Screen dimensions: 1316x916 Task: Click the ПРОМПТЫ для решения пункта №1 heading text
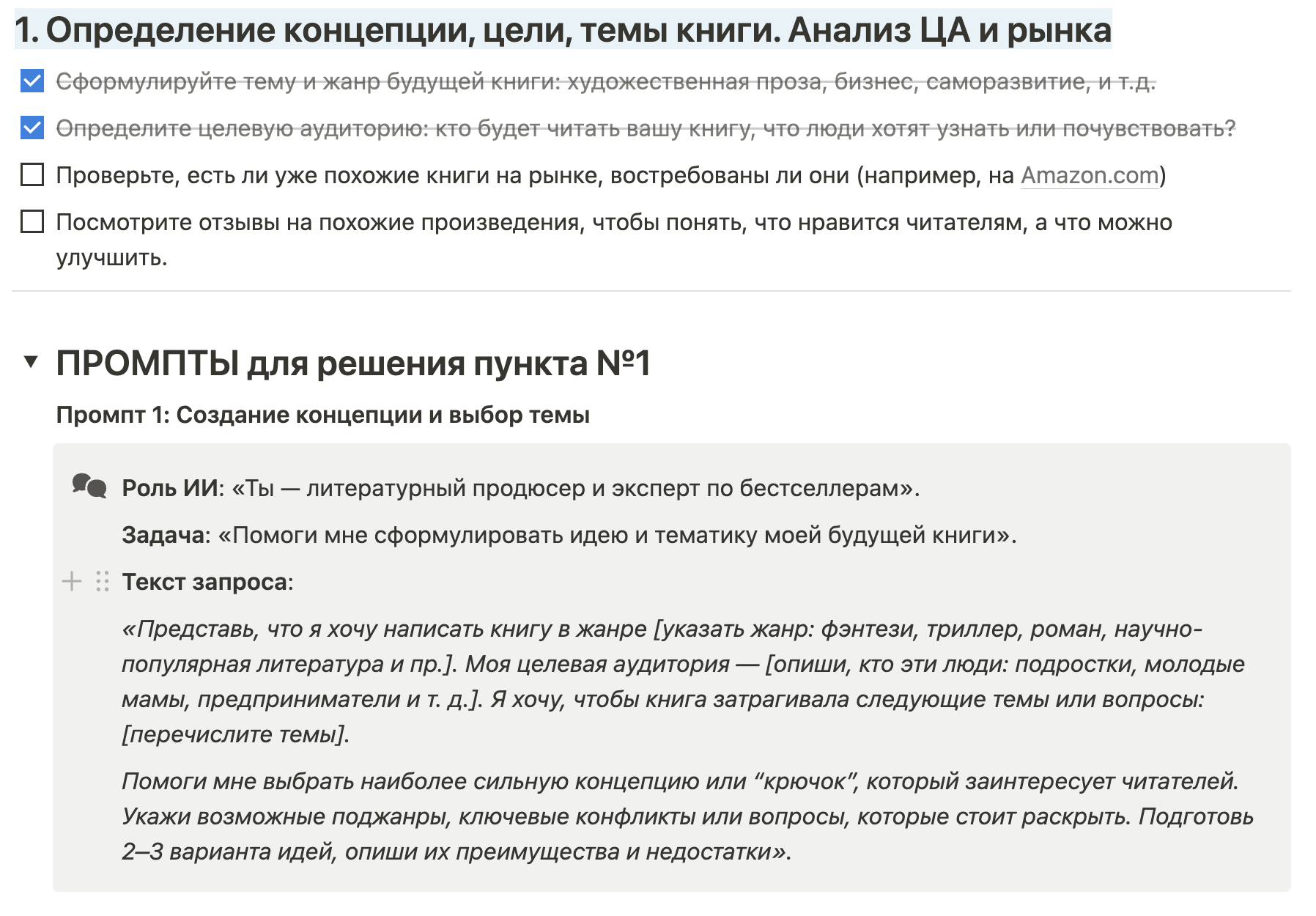click(x=353, y=363)
